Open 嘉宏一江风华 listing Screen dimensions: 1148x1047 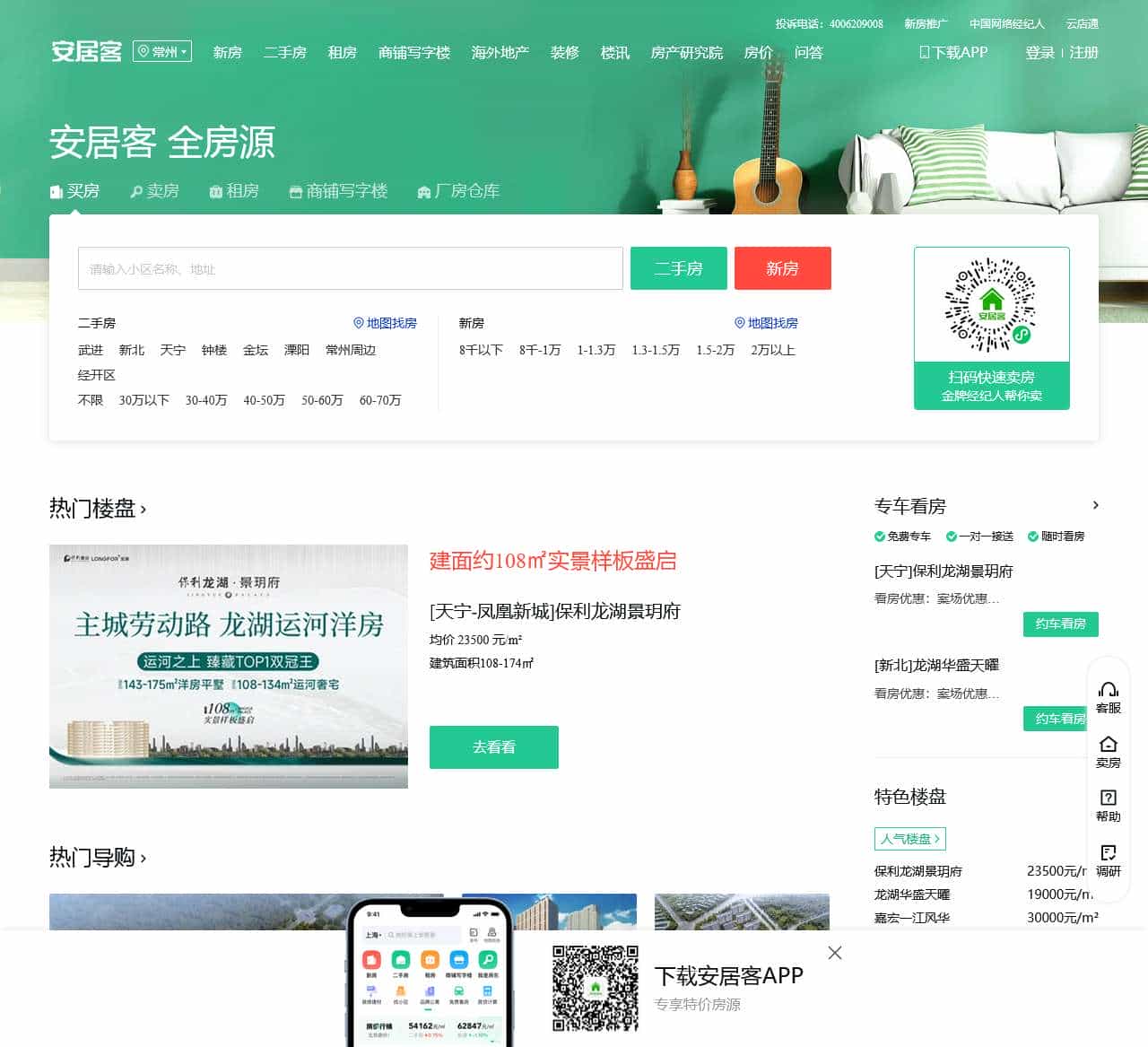pyautogui.click(x=912, y=918)
